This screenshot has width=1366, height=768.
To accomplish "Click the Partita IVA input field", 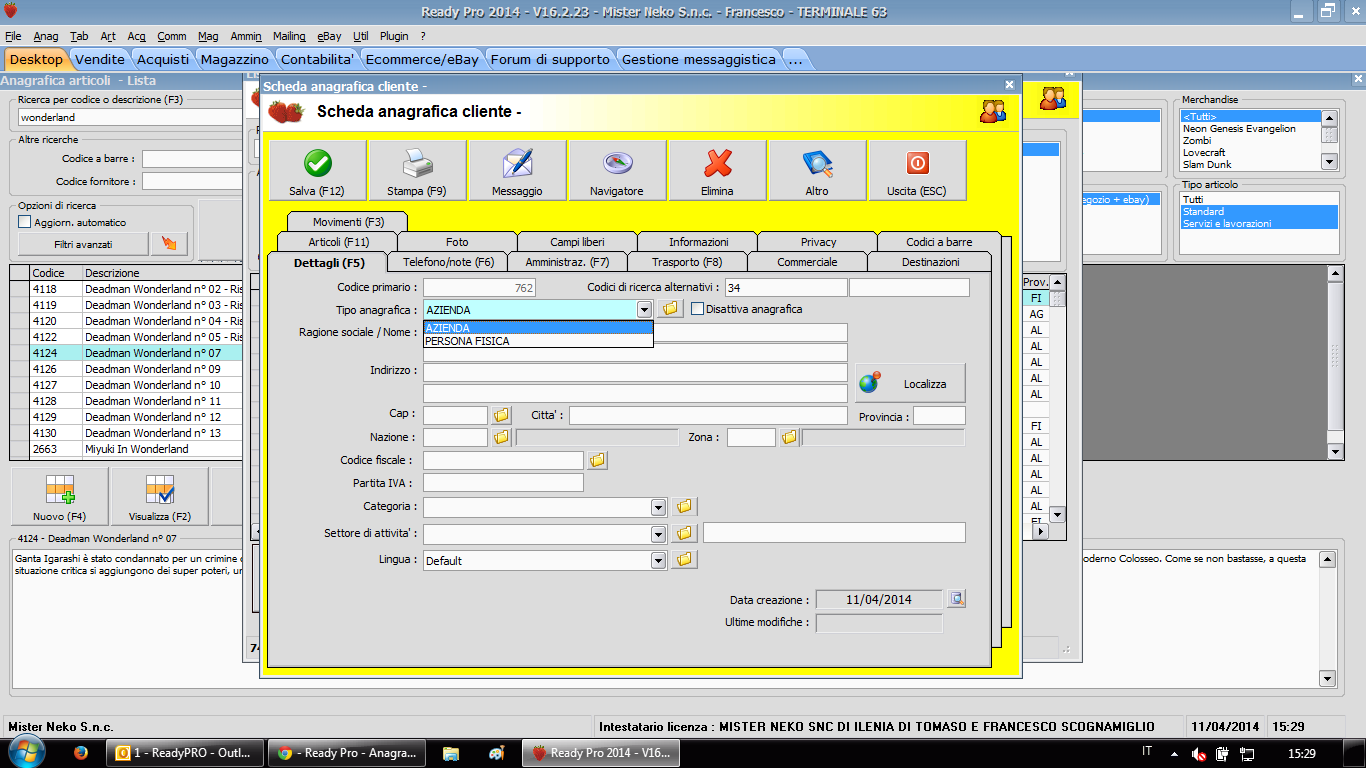I will 503,483.
